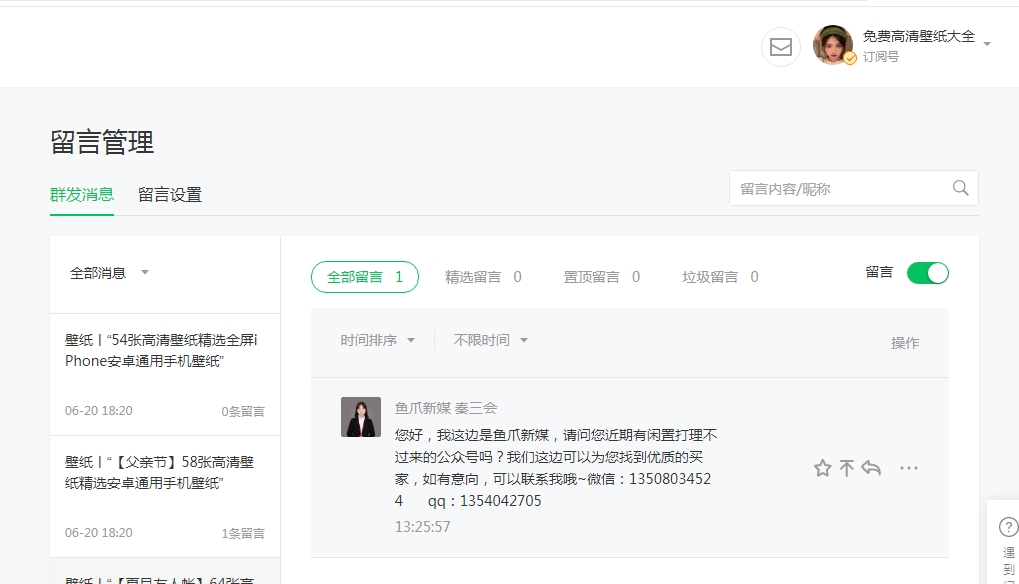This screenshot has width=1019, height=584.
Task: Open the 全部消息 filter dropdown
Action: [109, 273]
